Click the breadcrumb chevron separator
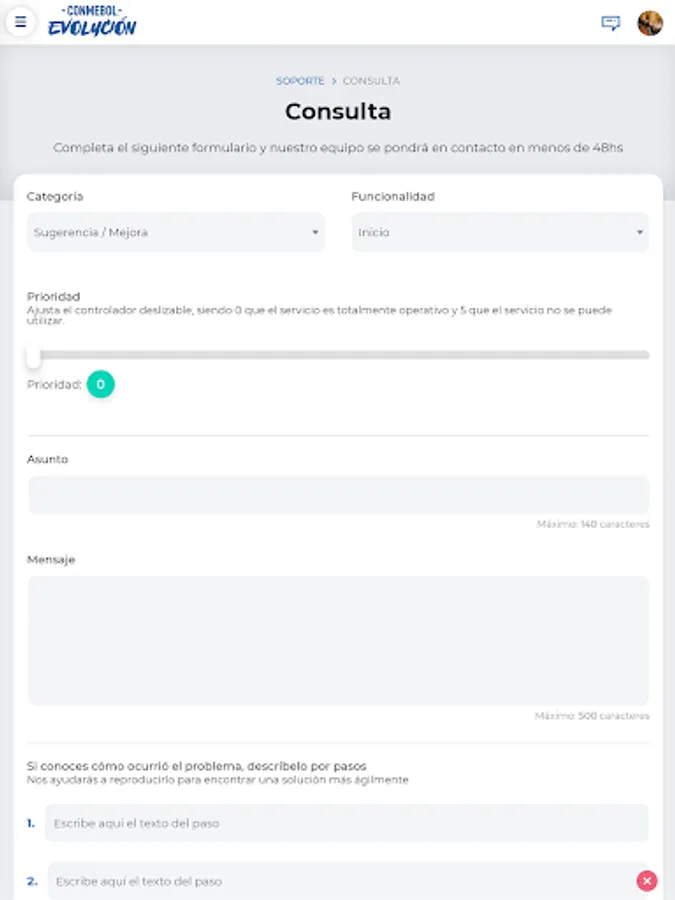Image resolution: width=675 pixels, height=900 pixels. (334, 81)
